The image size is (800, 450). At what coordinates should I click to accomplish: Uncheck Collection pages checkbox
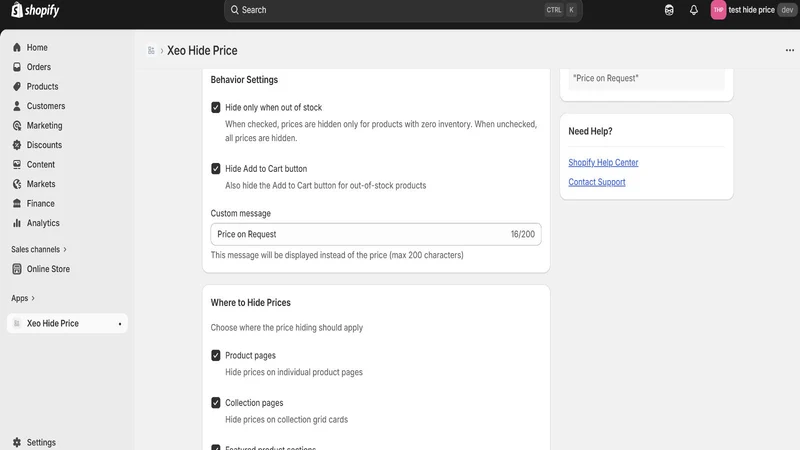click(x=216, y=403)
